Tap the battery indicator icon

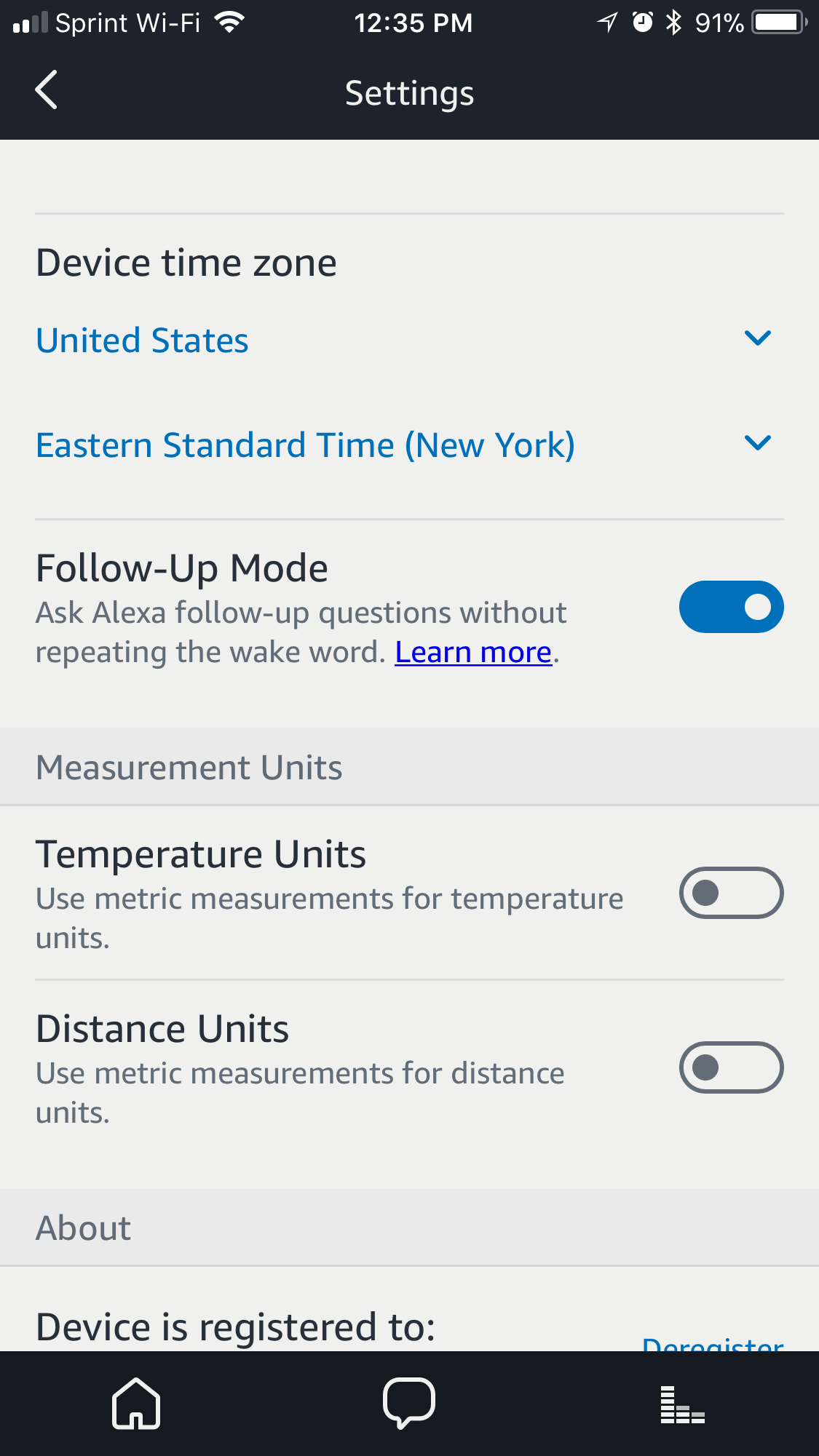(x=780, y=23)
